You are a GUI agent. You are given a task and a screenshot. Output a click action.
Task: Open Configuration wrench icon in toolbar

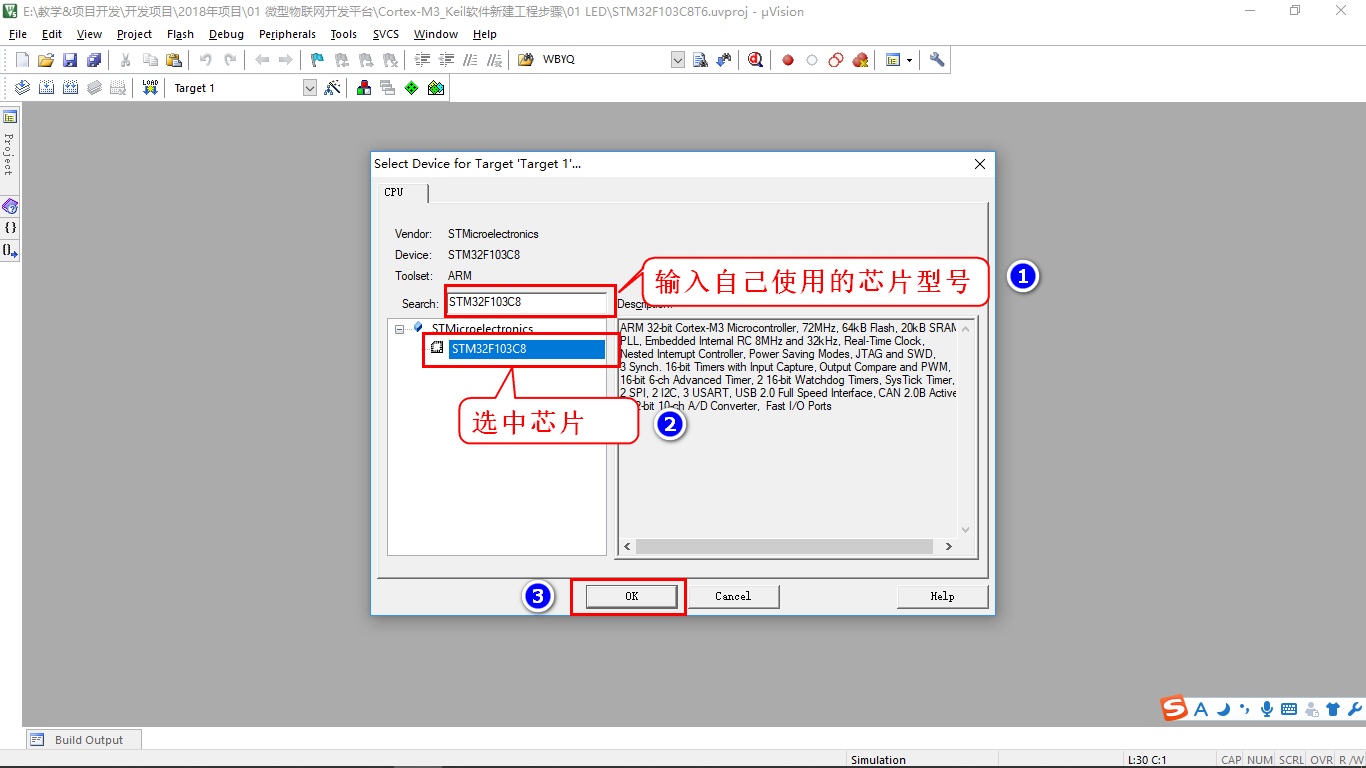[937, 60]
